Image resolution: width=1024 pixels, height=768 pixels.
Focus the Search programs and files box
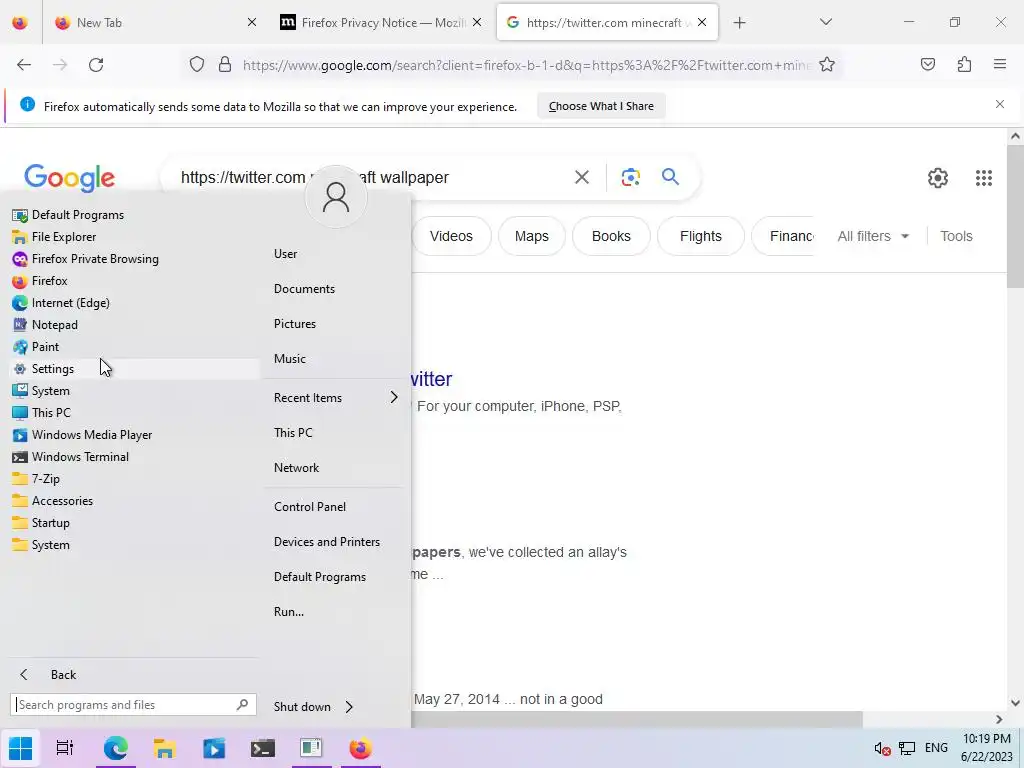coord(133,705)
